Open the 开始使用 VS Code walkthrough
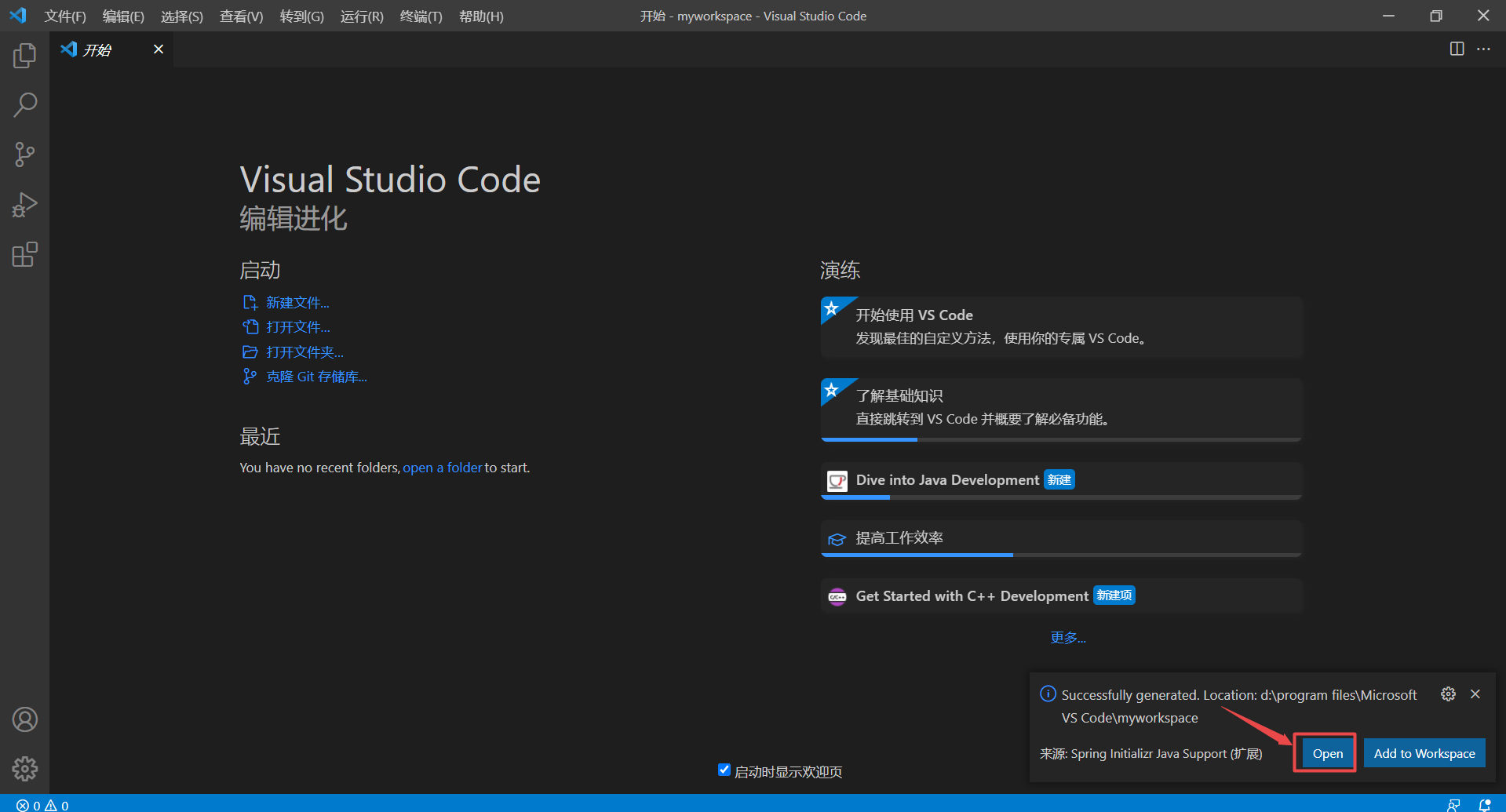Viewport: 1506px width, 812px height. [x=1061, y=327]
